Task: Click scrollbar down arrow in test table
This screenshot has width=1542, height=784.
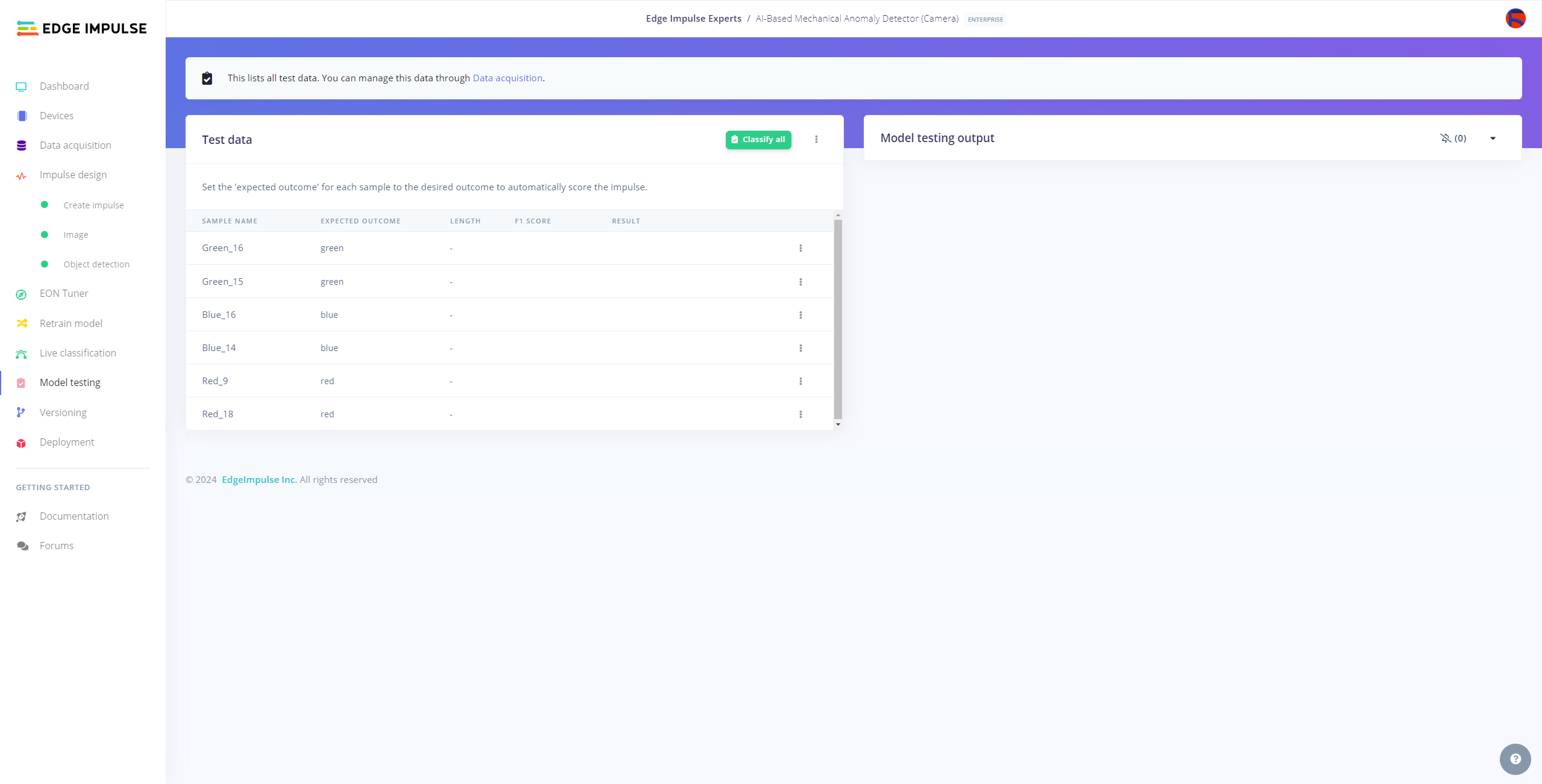Action: click(838, 425)
